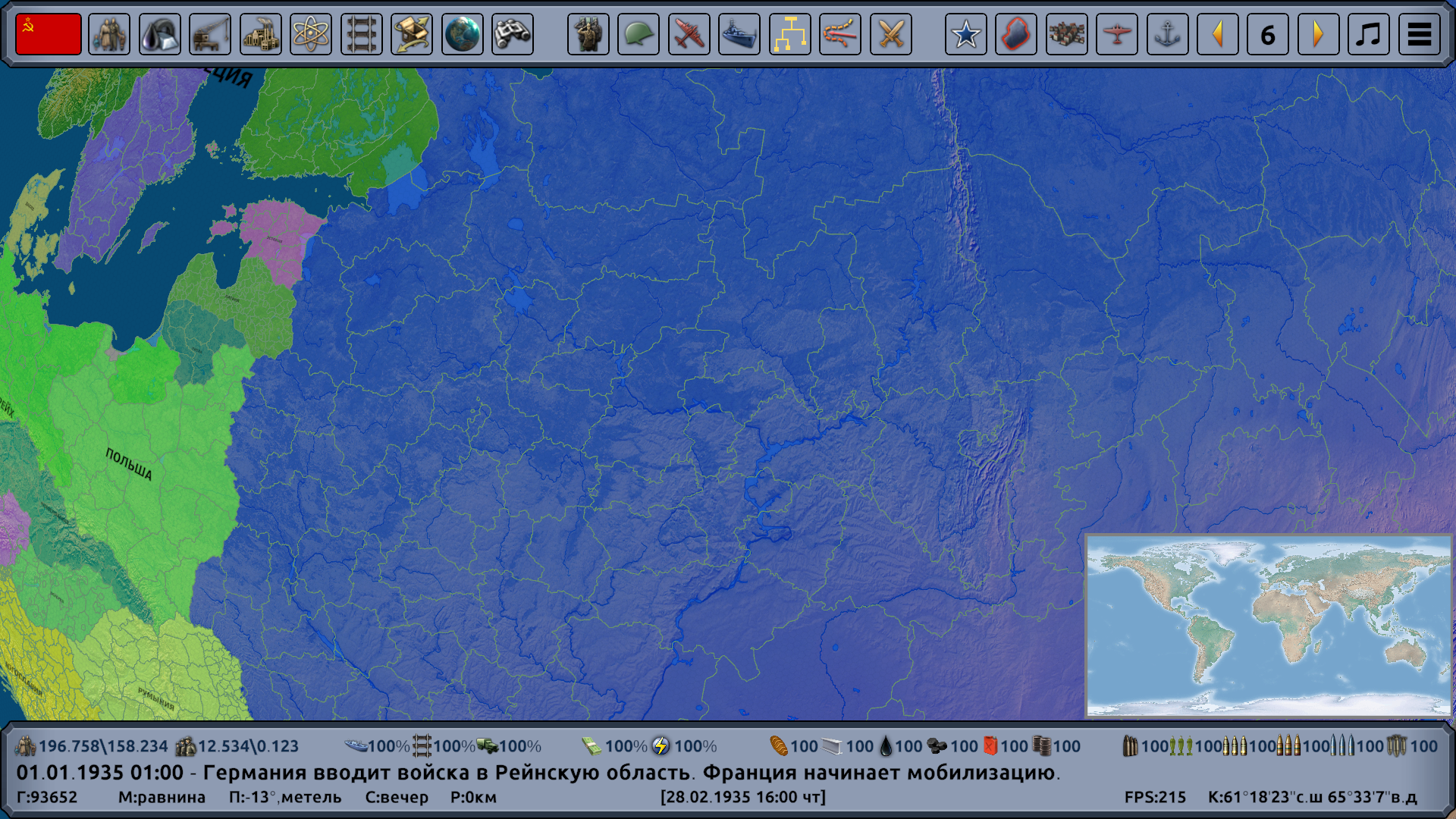The width and height of the screenshot is (1456, 819).
Task: Open the binoculars intelligence icon
Action: pyautogui.click(x=512, y=34)
